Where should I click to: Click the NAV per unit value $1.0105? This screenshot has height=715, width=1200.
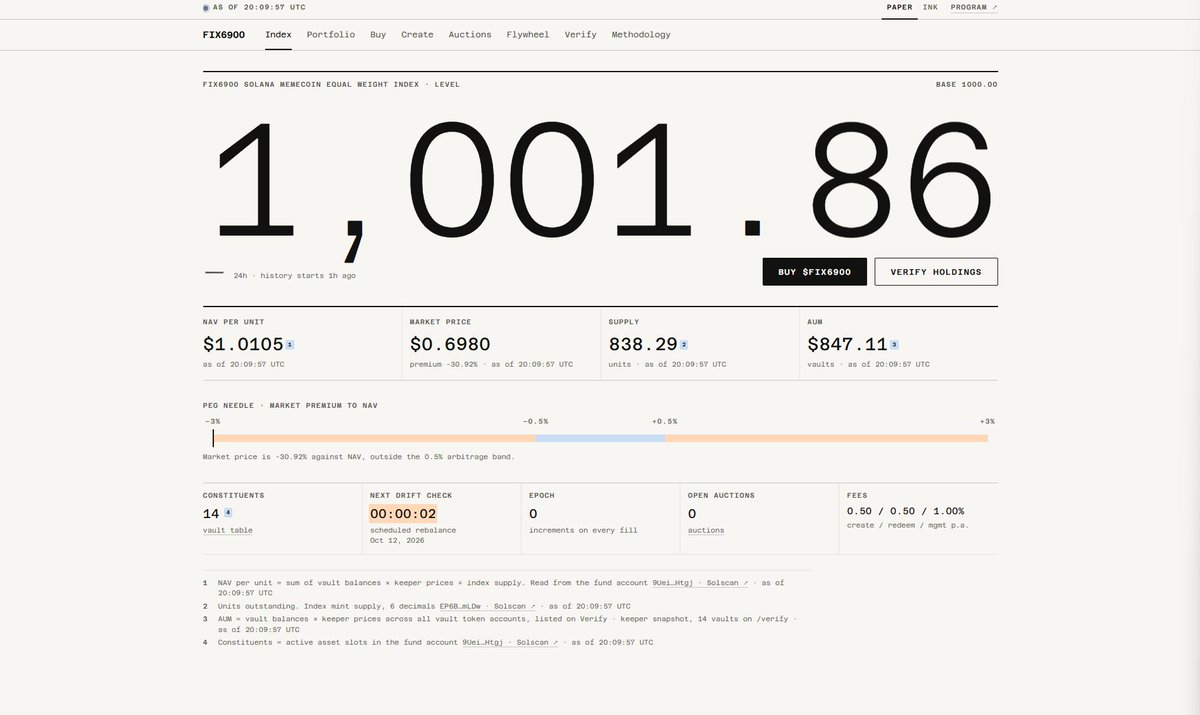tap(243, 344)
